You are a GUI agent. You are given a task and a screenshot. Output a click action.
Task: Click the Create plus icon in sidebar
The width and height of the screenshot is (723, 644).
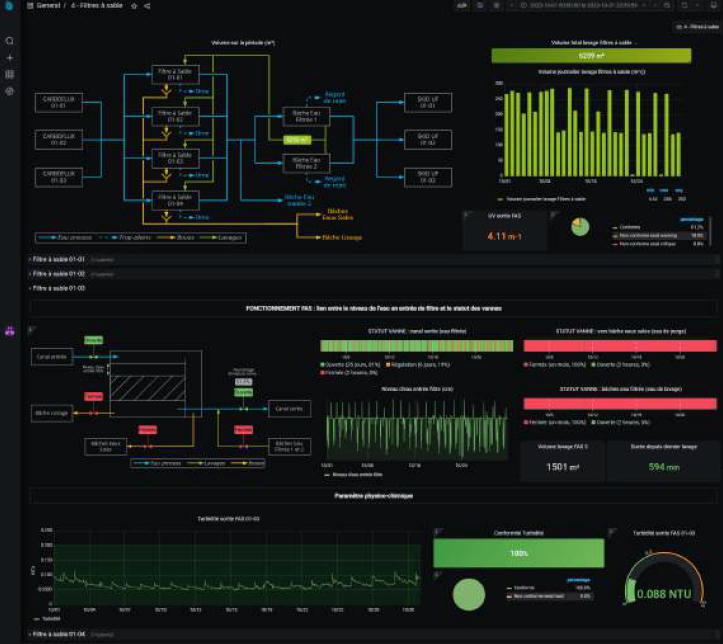(x=10, y=58)
